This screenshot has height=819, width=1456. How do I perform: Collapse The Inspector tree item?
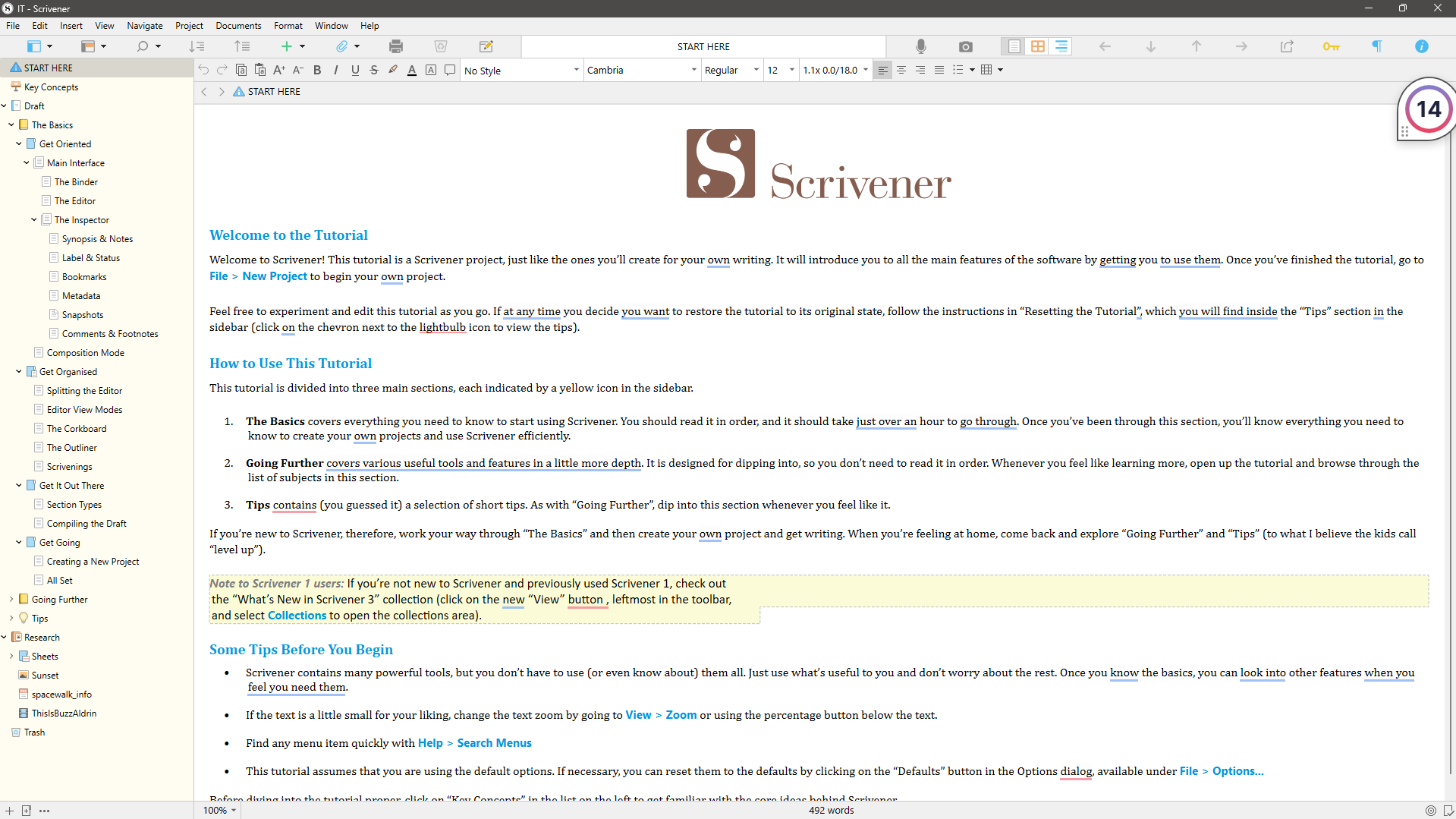pos(34,220)
